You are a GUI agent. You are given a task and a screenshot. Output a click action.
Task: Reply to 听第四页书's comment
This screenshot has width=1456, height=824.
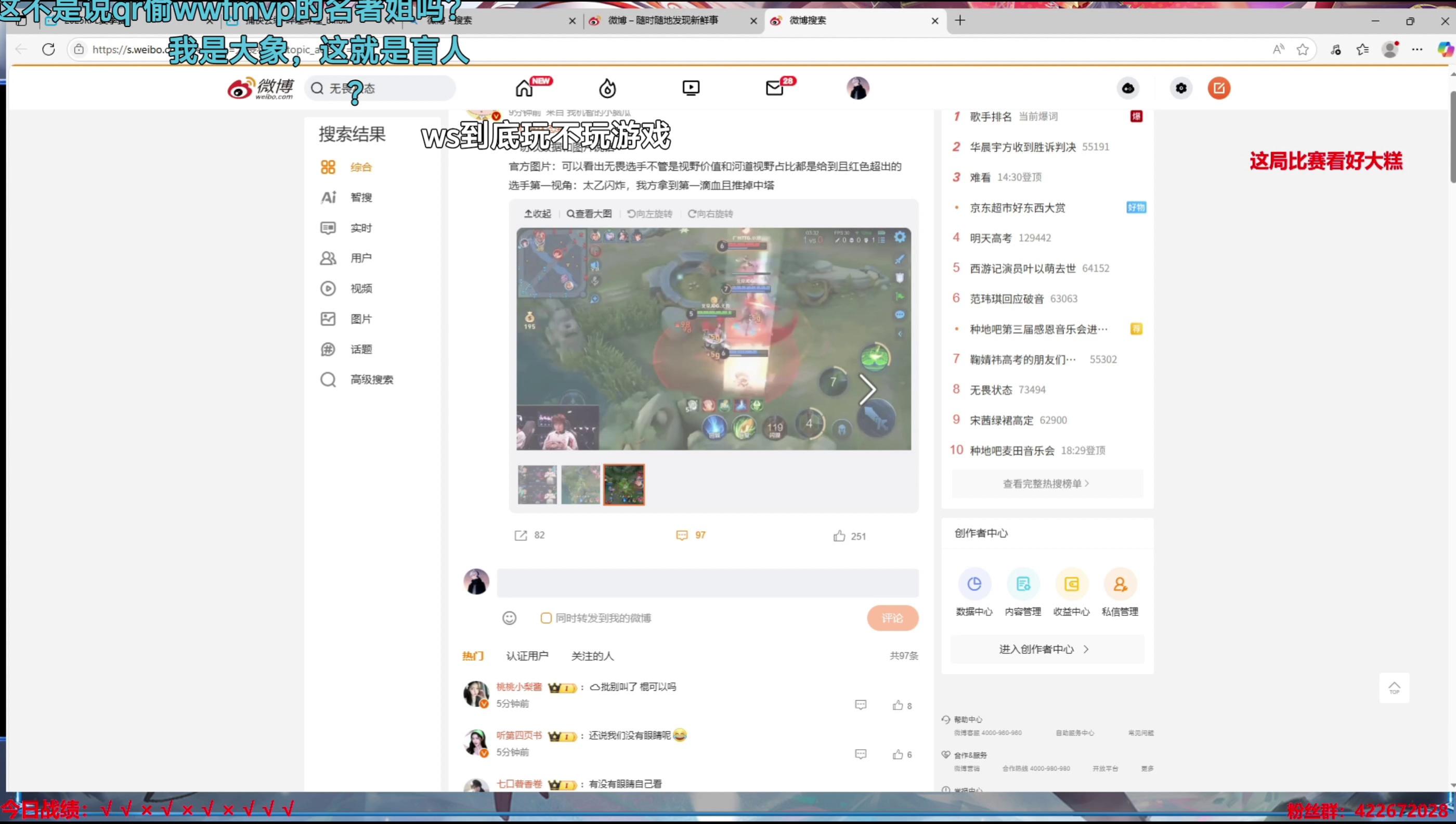pyautogui.click(x=861, y=754)
